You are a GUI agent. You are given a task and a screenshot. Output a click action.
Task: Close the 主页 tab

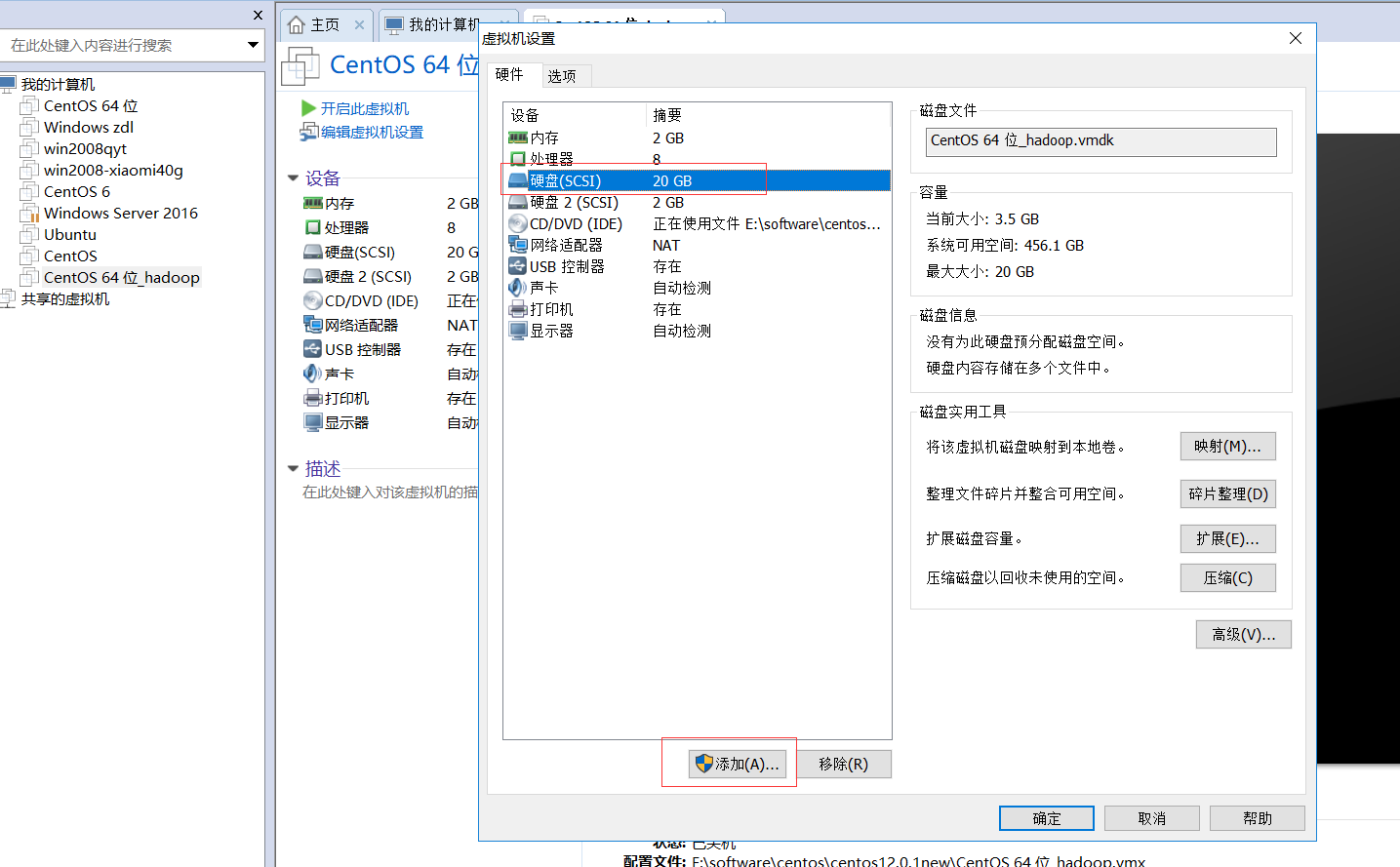(x=359, y=24)
